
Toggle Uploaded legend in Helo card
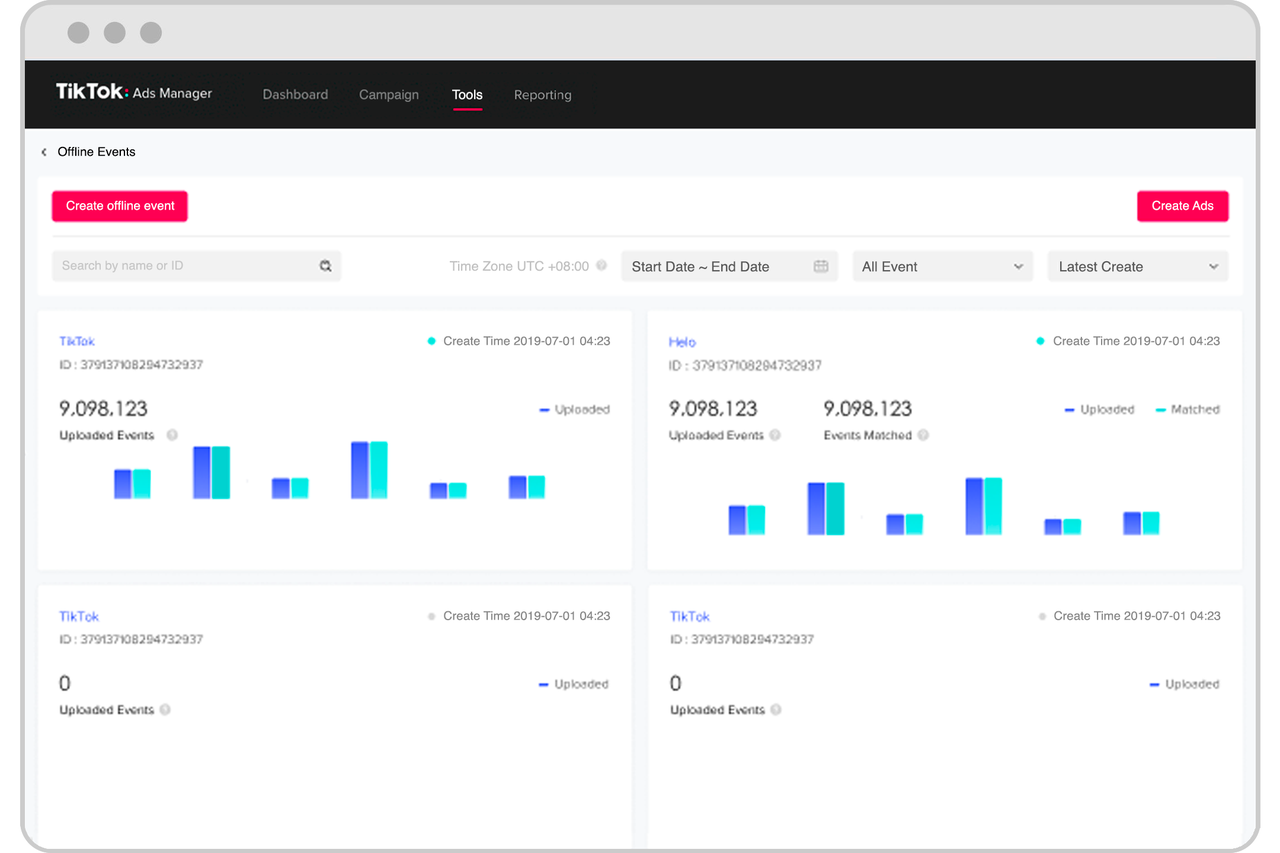pyautogui.click(x=1099, y=409)
